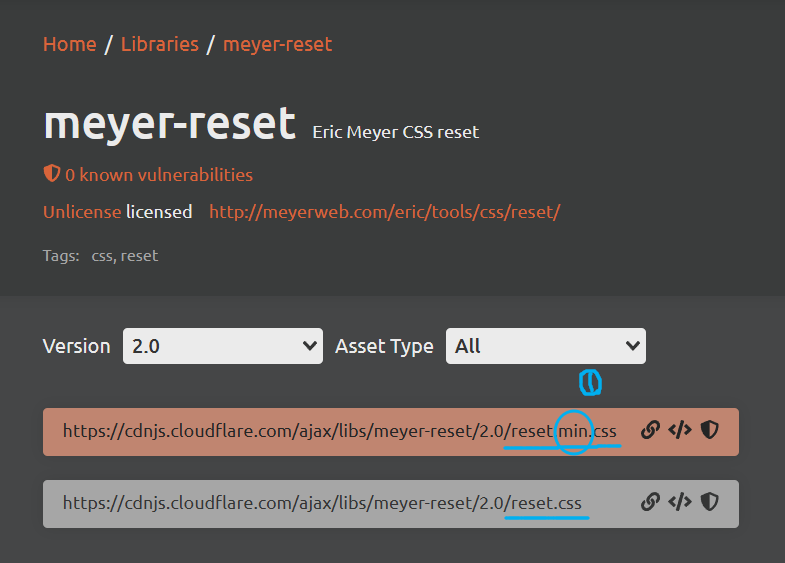Visit meyerweb.com reset homepage link
785x563 pixels.
(x=384, y=212)
